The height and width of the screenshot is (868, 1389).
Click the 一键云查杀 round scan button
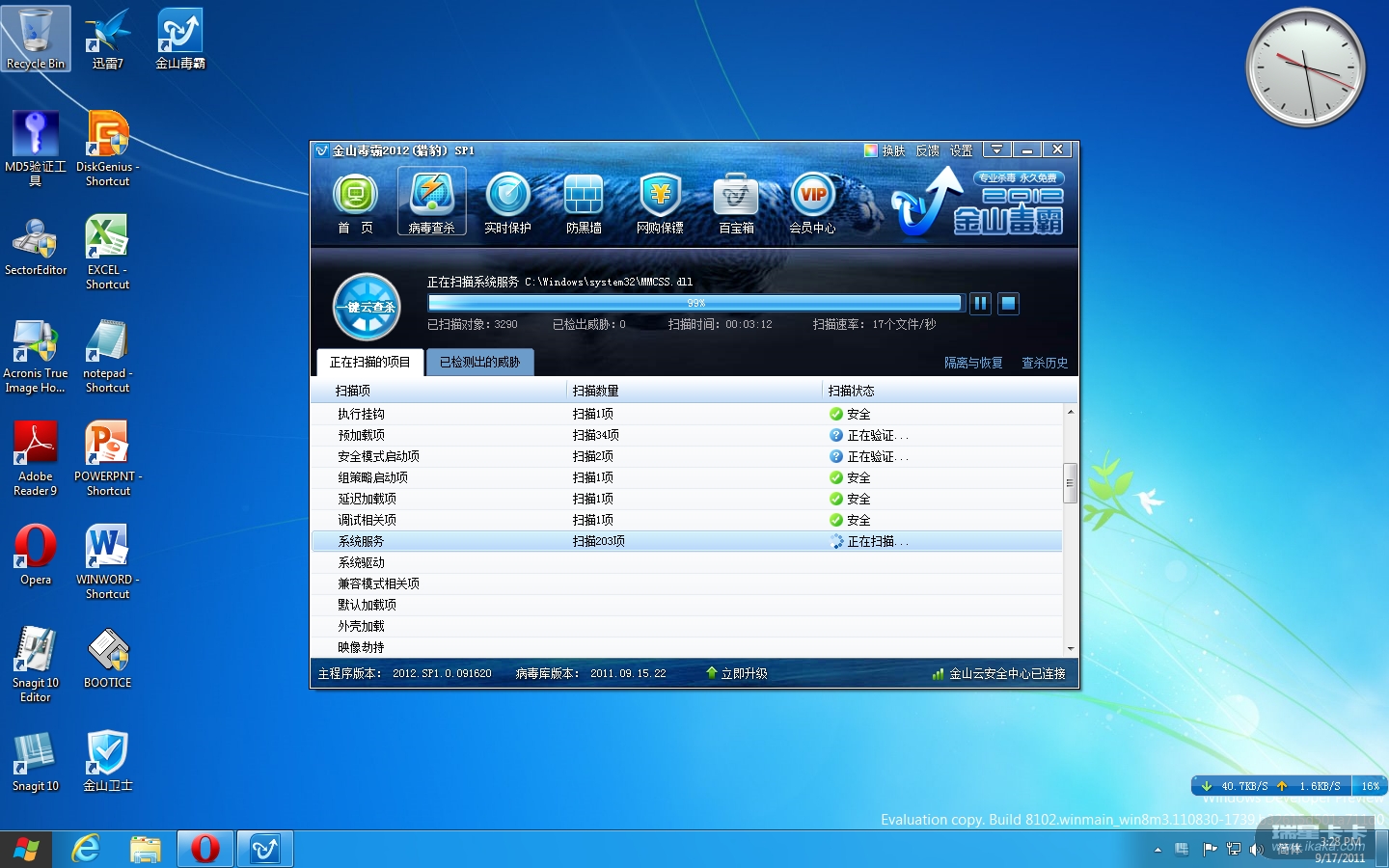click(x=367, y=307)
